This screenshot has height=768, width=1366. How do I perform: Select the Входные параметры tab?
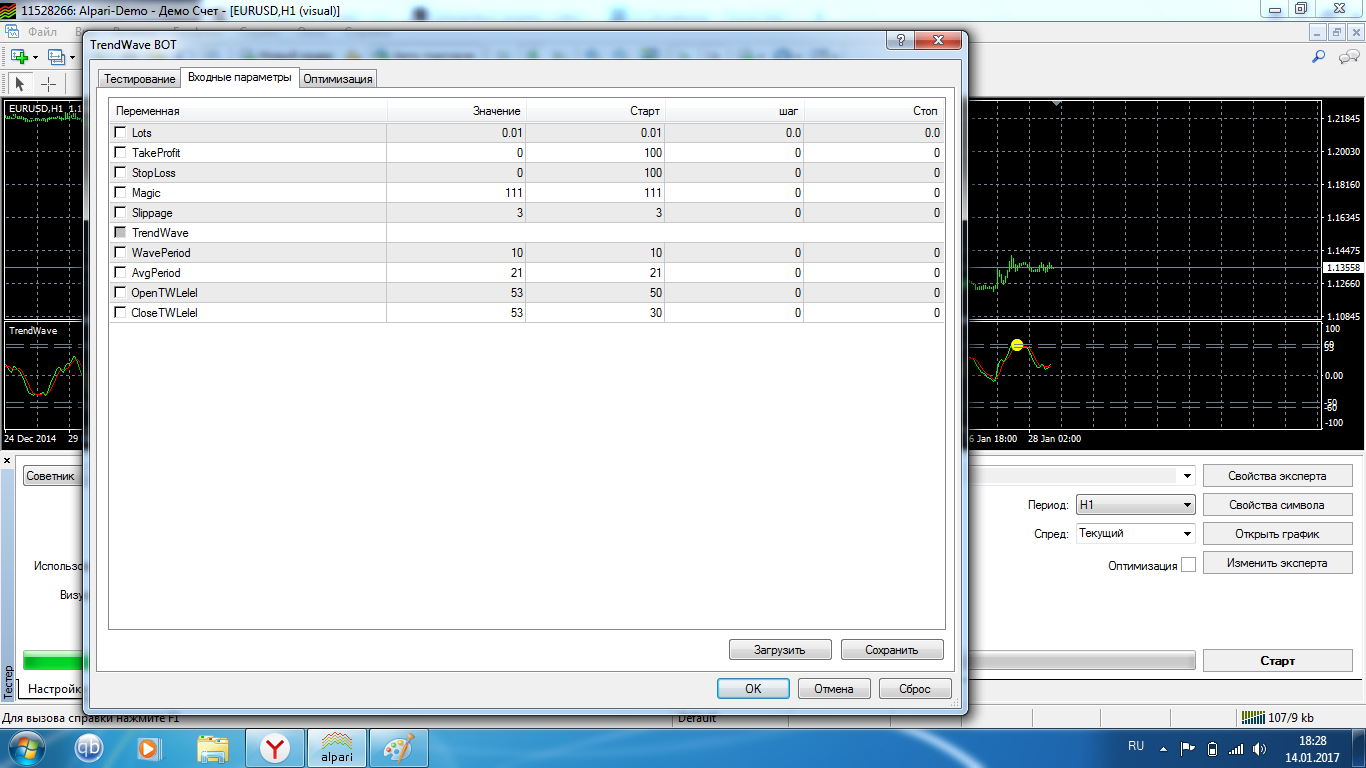[240, 78]
